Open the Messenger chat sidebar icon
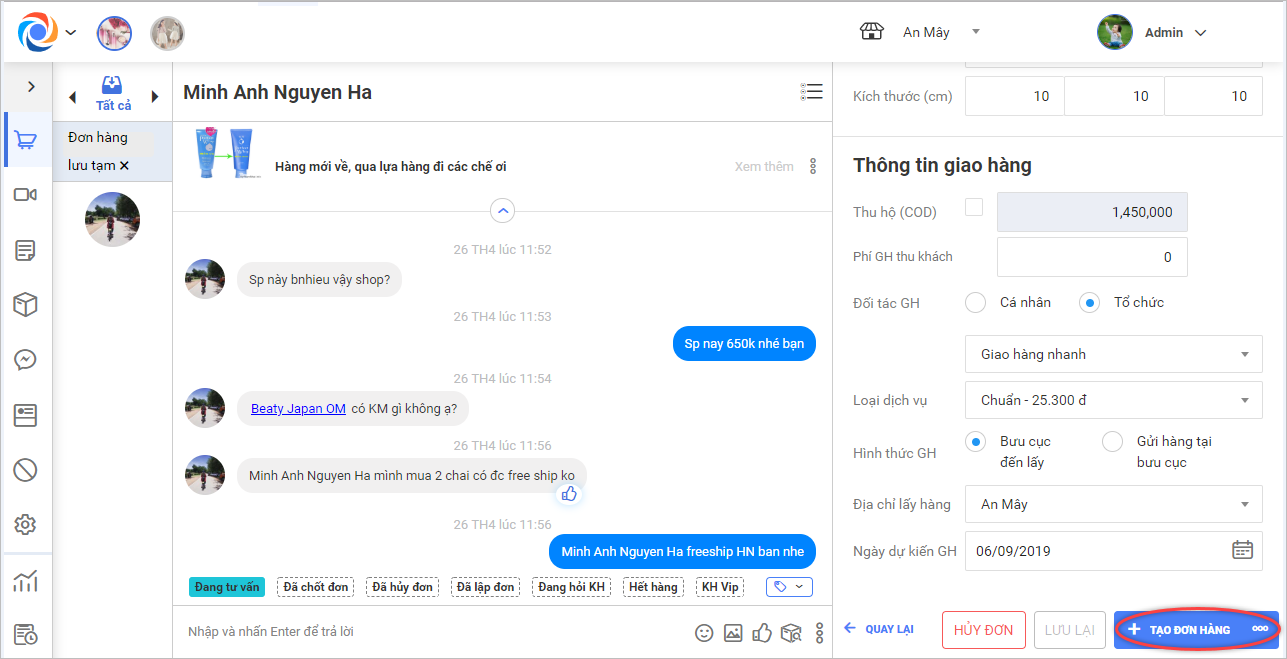The height and width of the screenshot is (659, 1287). (26, 360)
